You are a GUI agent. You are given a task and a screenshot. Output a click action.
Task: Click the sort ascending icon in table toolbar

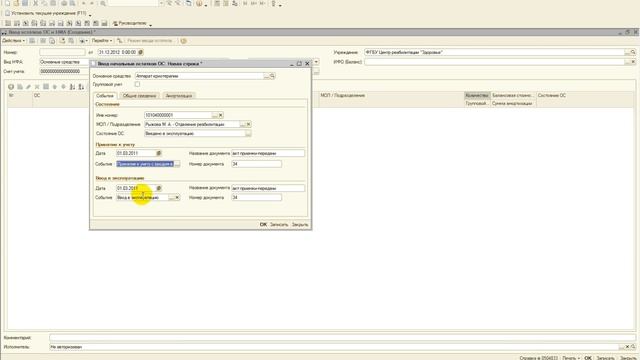tap(72, 87)
